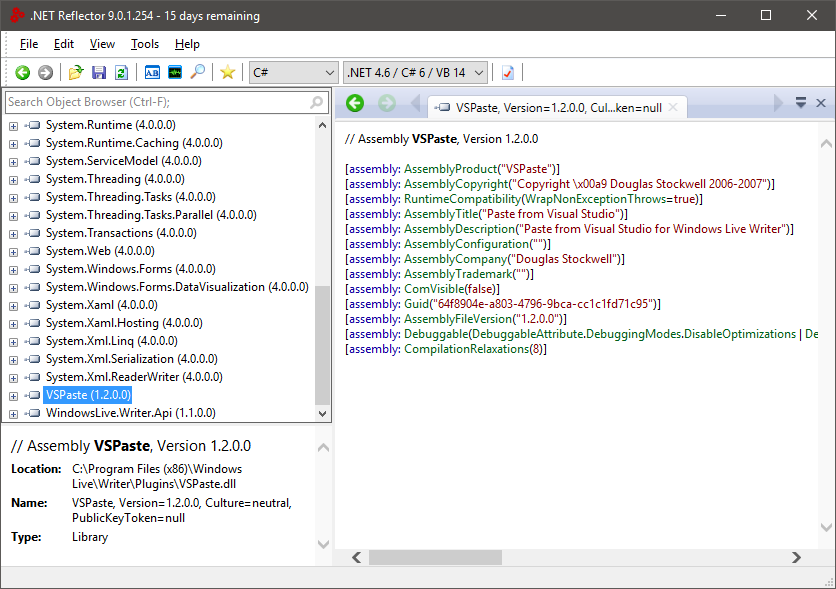
Task: Click the AssemblyFileVersion attribute link
Action: (458, 319)
